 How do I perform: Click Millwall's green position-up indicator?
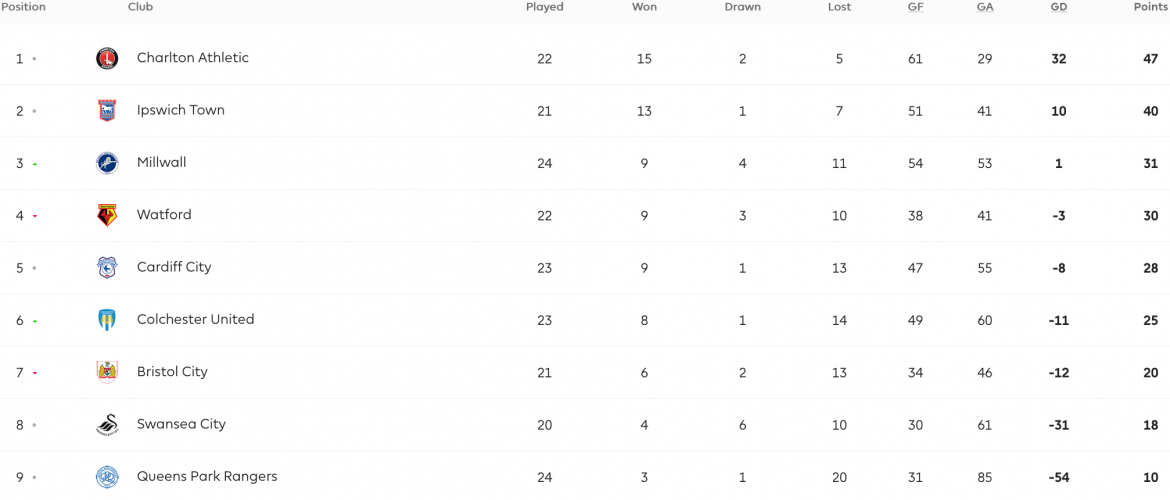click(34, 164)
